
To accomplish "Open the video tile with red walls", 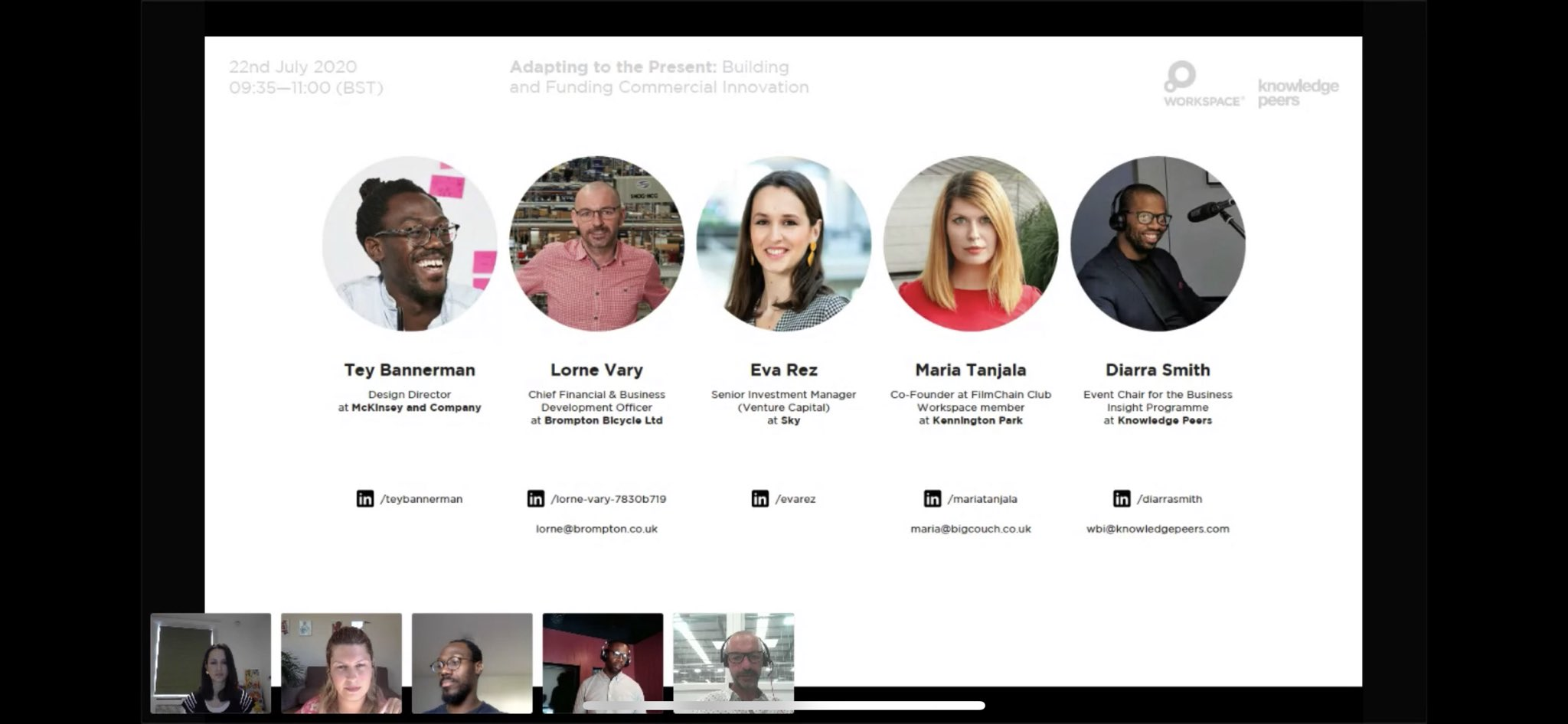I will click(x=603, y=664).
